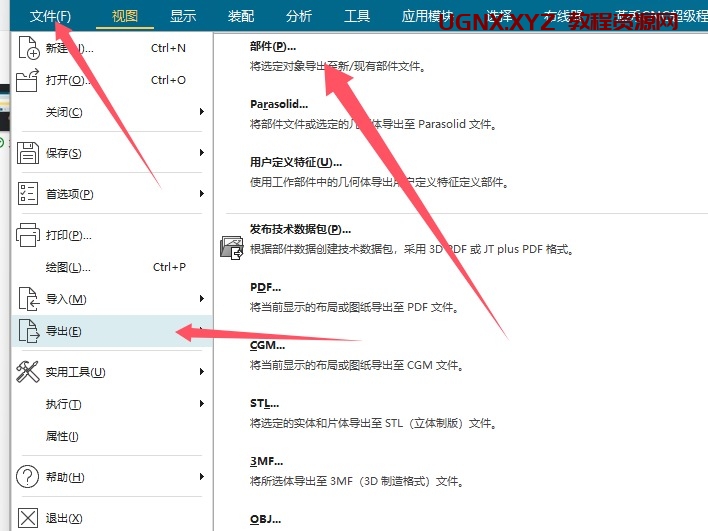The height and width of the screenshot is (531, 708).
Task: Click the New file icon
Action: tap(29, 49)
